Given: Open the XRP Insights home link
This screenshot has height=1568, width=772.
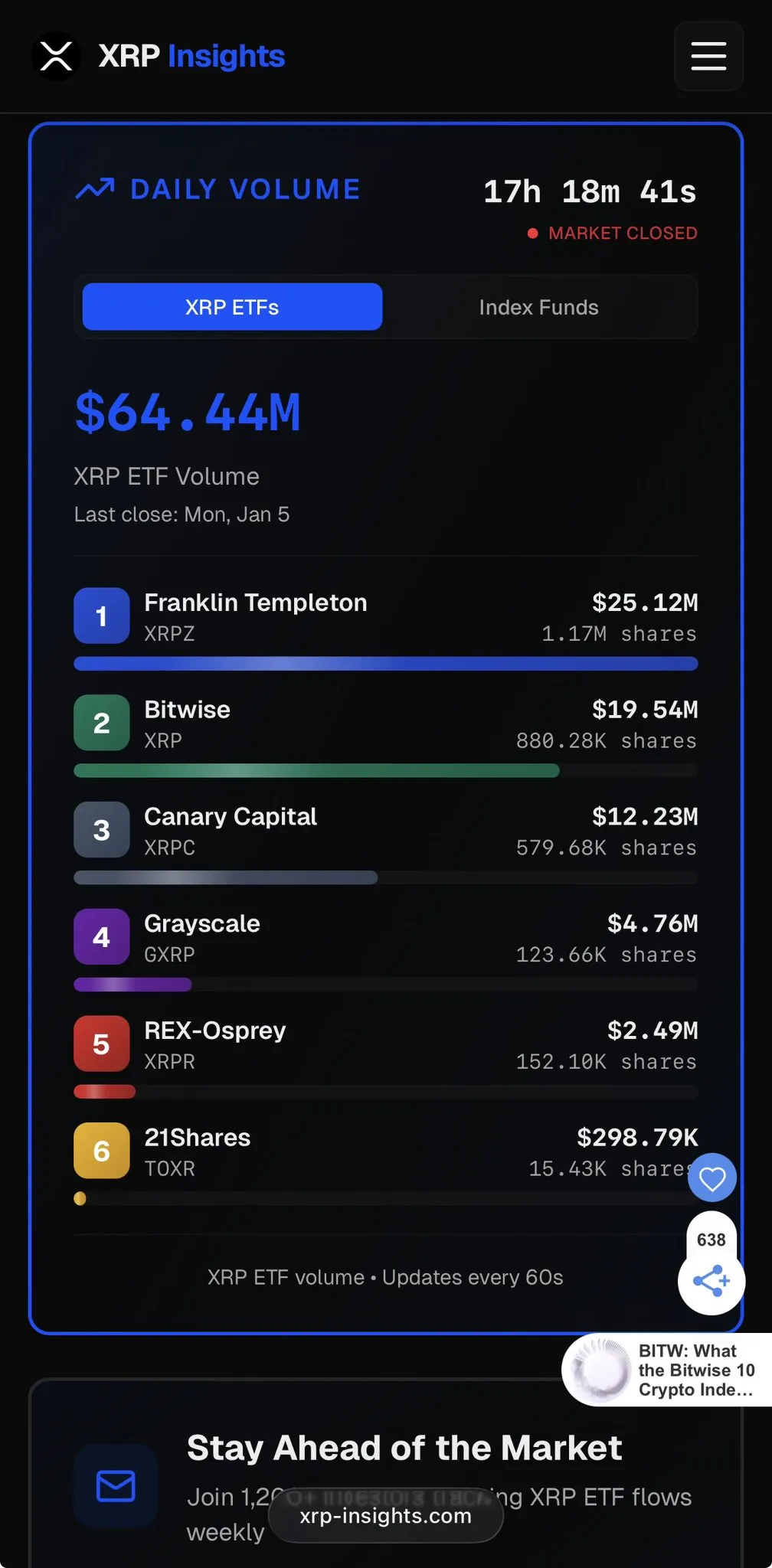Looking at the screenshot, I should (x=191, y=56).
